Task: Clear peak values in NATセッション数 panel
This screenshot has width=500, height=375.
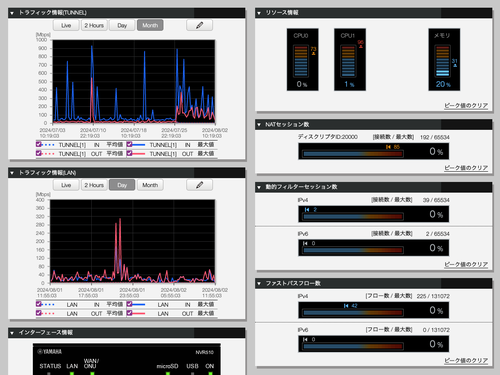Action: pos(466,168)
